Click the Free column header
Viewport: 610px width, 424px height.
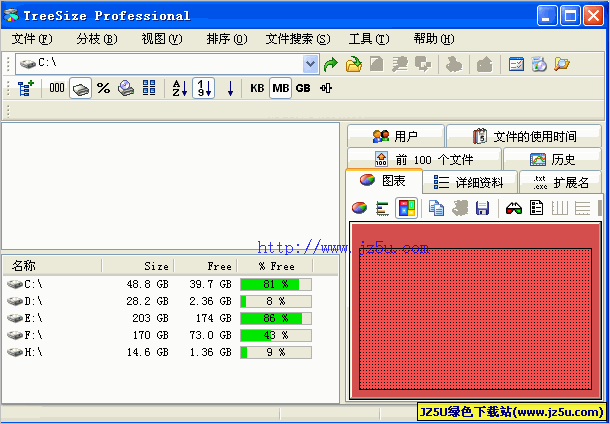coord(206,266)
